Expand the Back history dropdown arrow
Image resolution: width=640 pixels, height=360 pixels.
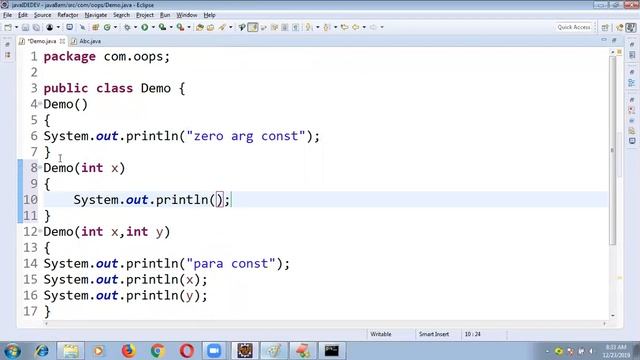(x=364, y=27)
